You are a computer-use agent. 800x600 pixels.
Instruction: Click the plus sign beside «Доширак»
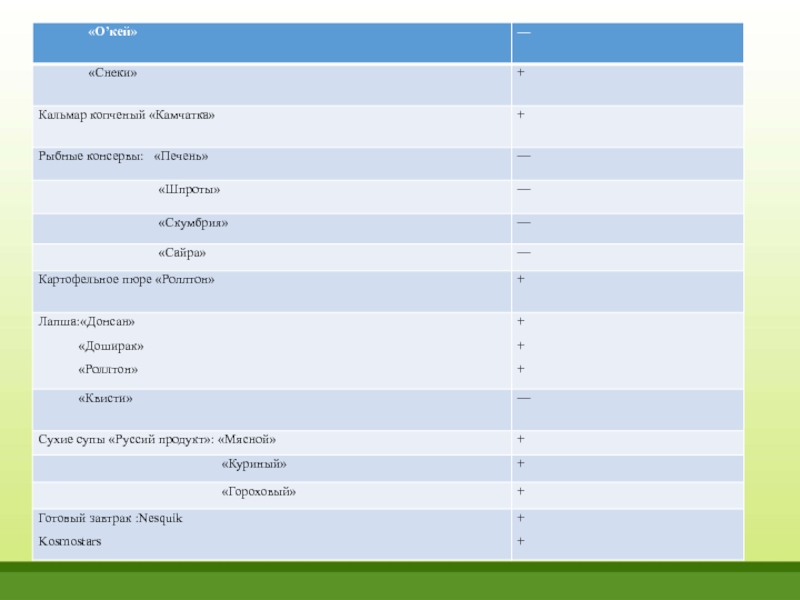point(520,345)
